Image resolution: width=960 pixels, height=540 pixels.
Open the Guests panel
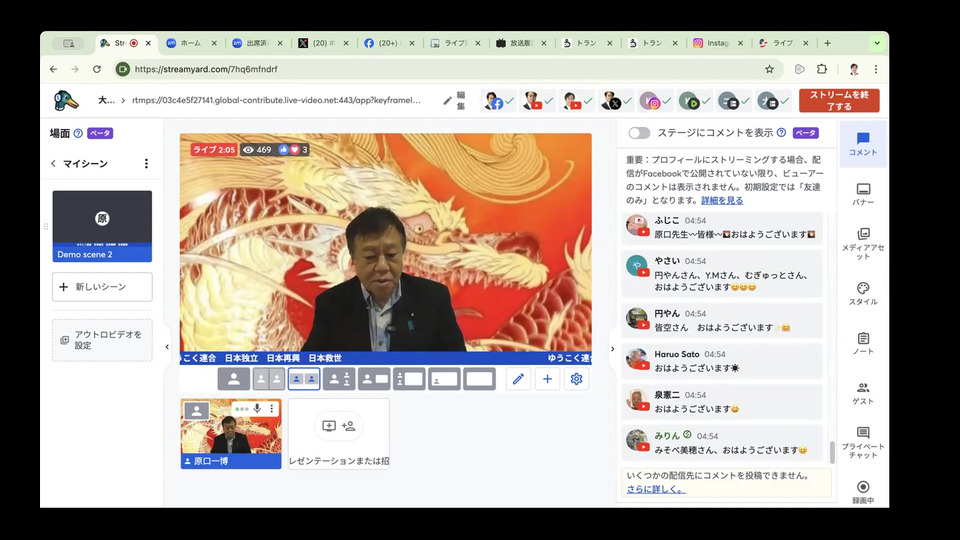pyautogui.click(x=863, y=393)
